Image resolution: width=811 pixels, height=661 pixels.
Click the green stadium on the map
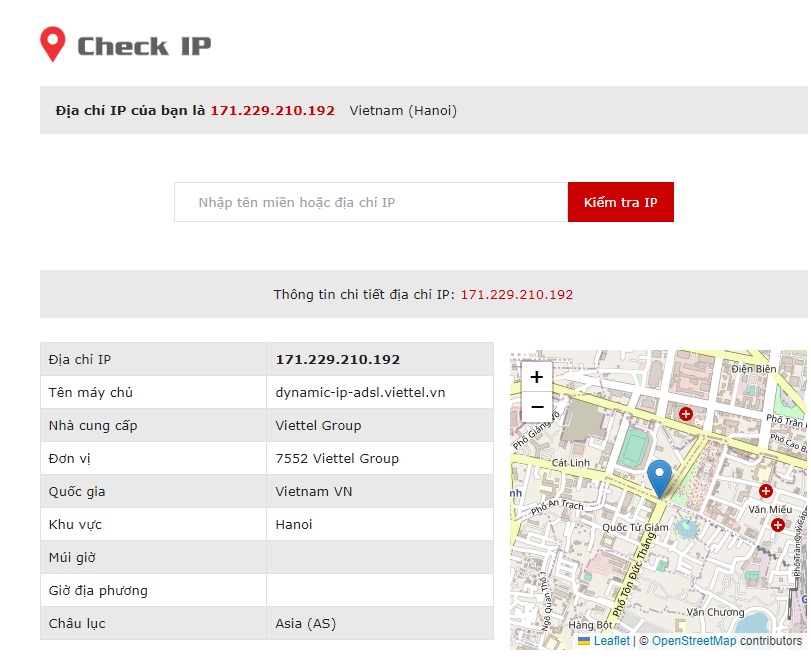tap(636, 448)
